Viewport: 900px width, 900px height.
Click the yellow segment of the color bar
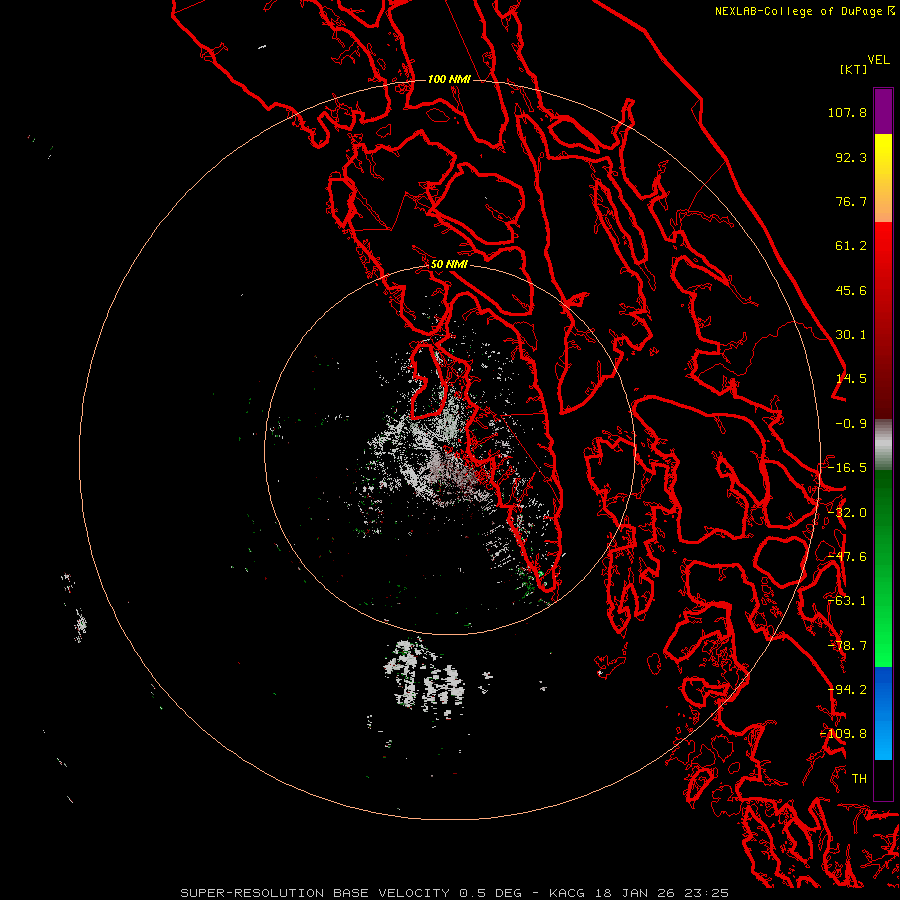pos(883,150)
